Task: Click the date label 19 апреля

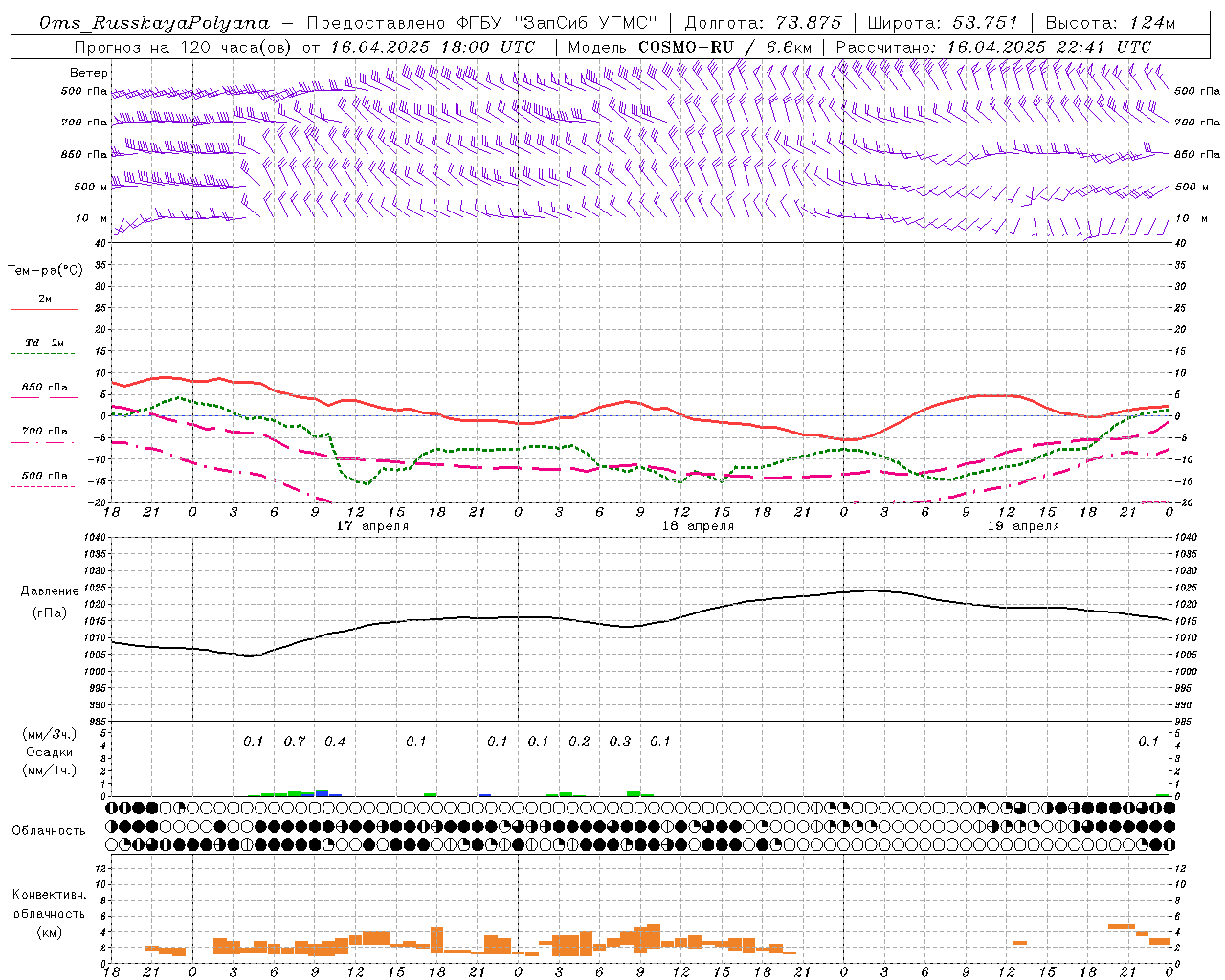Action: pos(1023,526)
